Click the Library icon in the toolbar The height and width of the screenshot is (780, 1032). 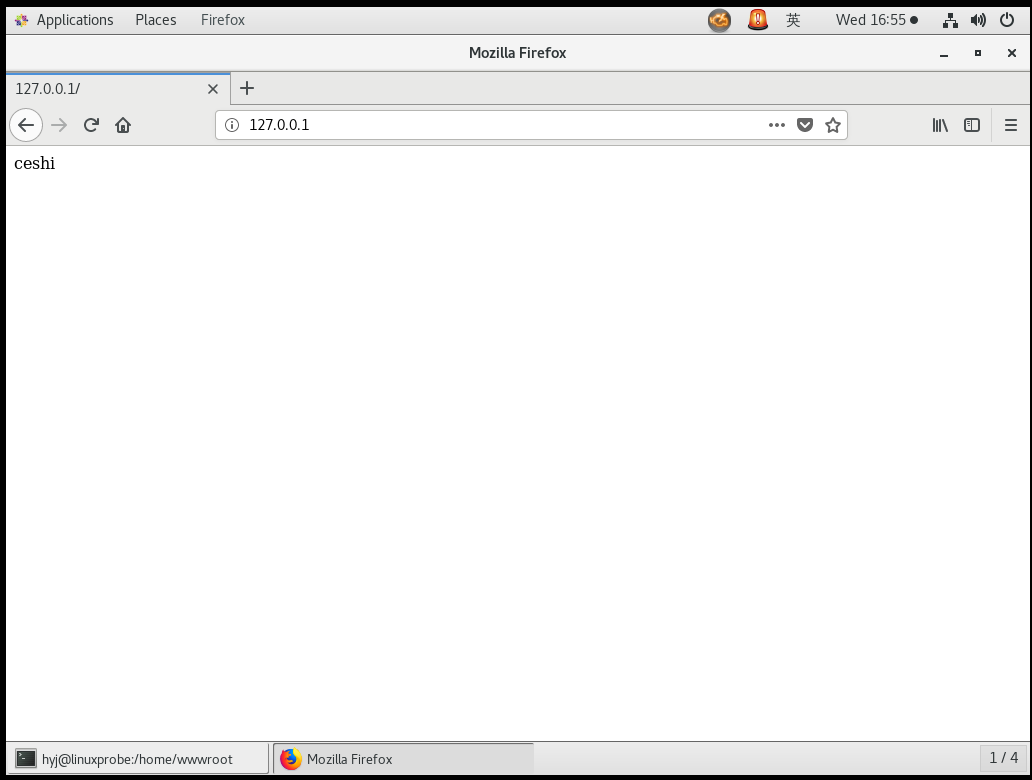939,125
